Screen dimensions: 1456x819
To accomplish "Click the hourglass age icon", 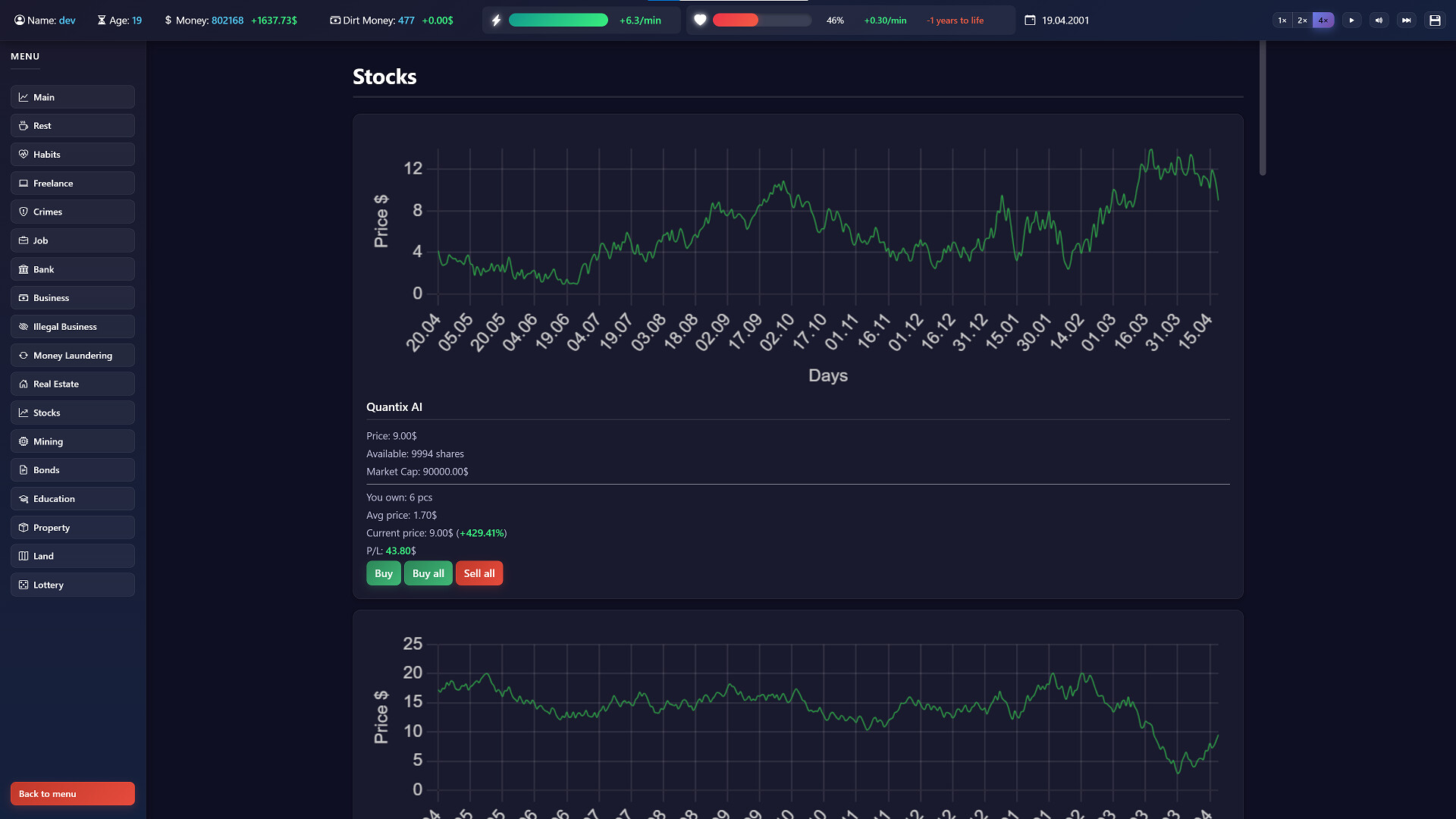I will pos(102,20).
